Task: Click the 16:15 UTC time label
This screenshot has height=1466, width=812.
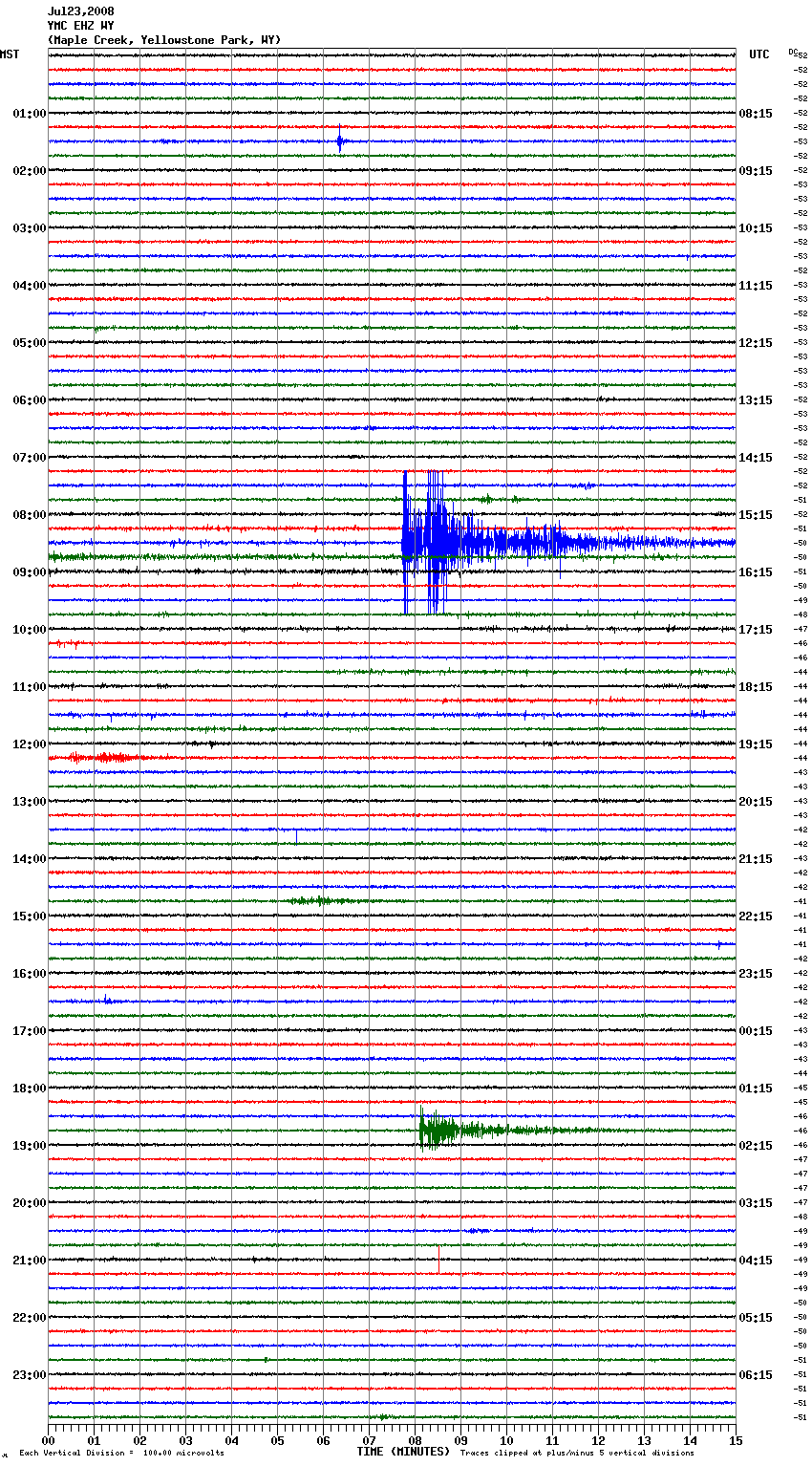Action: coord(756,572)
